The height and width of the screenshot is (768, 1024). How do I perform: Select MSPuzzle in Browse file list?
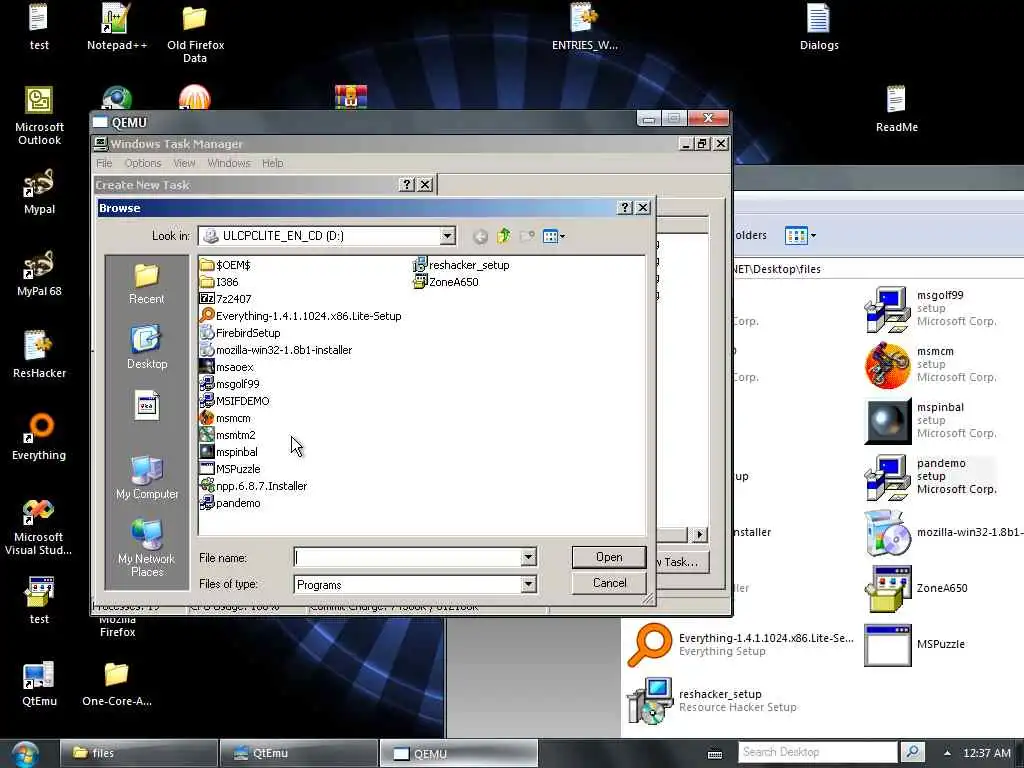pyautogui.click(x=230, y=469)
